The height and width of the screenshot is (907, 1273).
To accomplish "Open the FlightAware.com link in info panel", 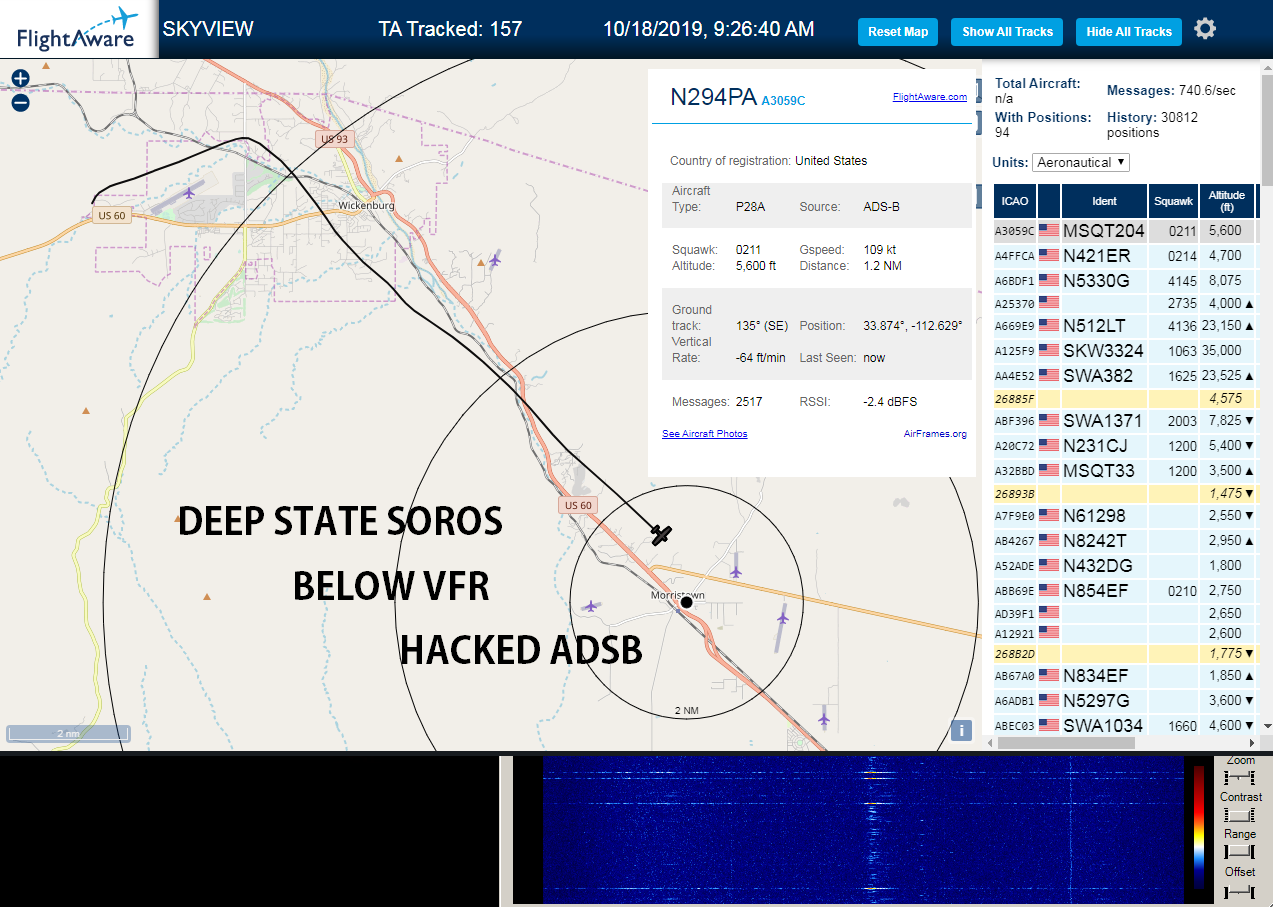I will [930, 97].
